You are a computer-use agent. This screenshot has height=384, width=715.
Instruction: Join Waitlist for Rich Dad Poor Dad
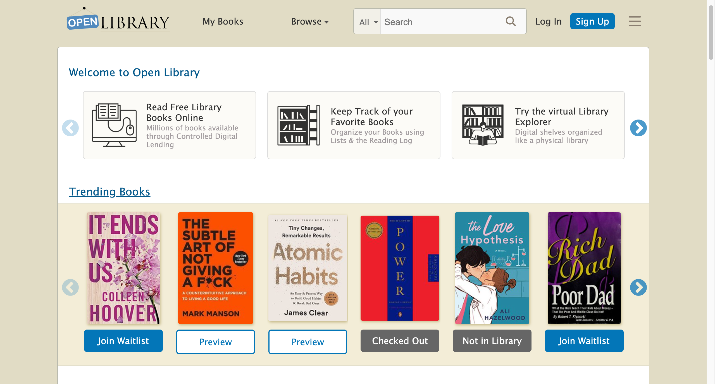[x=584, y=341]
